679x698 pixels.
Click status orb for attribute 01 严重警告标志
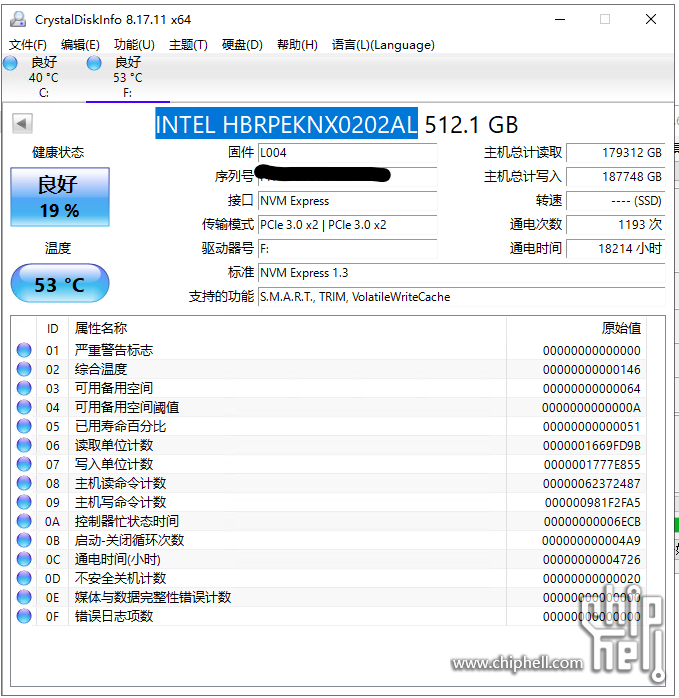(x=24, y=350)
